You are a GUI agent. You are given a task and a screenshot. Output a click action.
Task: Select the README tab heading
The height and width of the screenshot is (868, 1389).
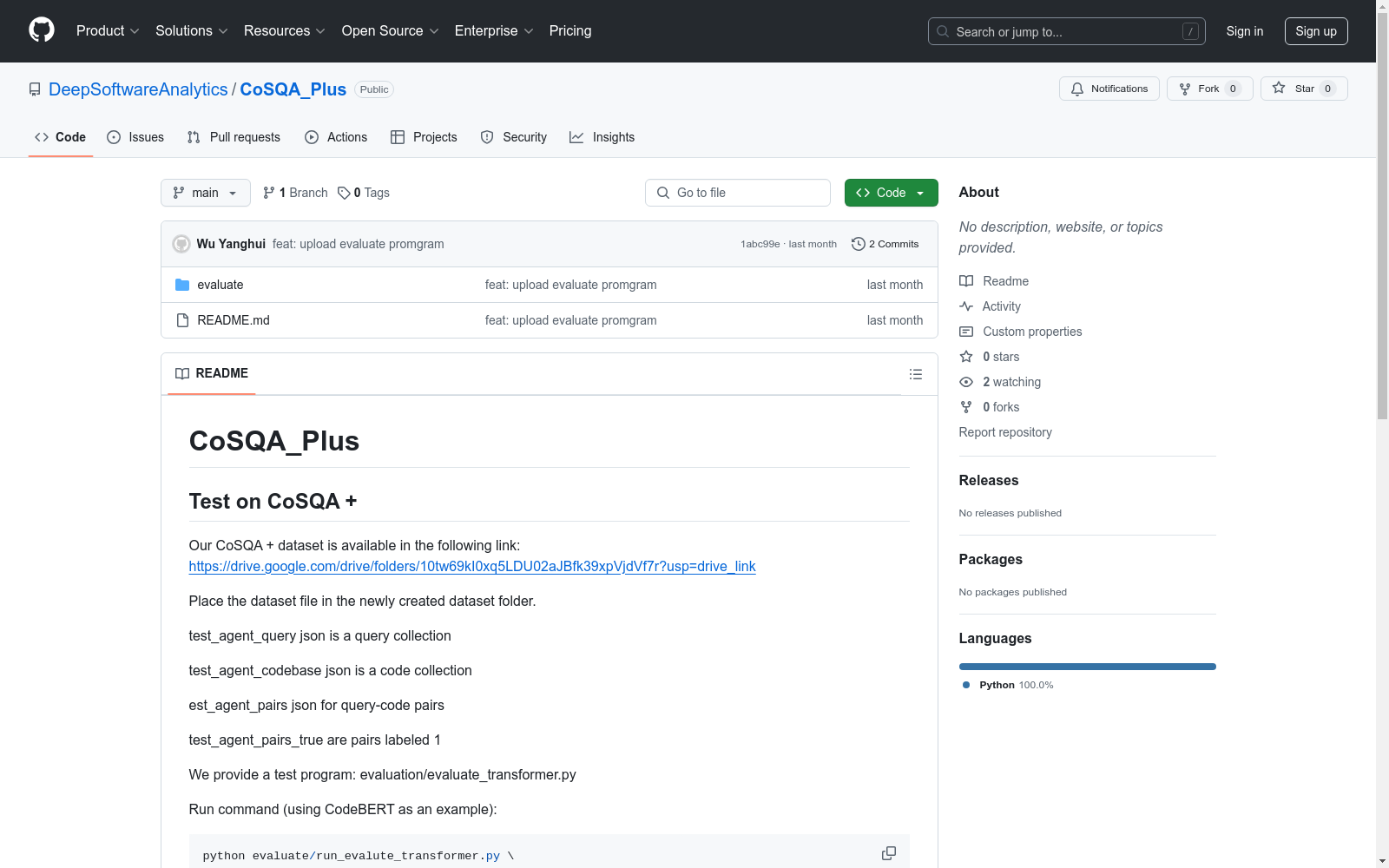(212, 373)
